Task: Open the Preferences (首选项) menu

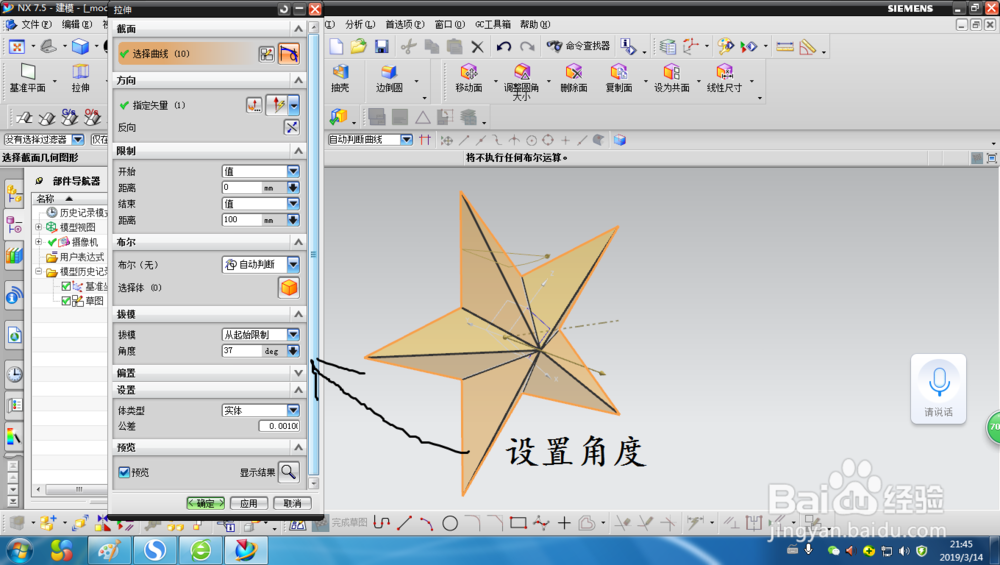Action: coord(404,24)
